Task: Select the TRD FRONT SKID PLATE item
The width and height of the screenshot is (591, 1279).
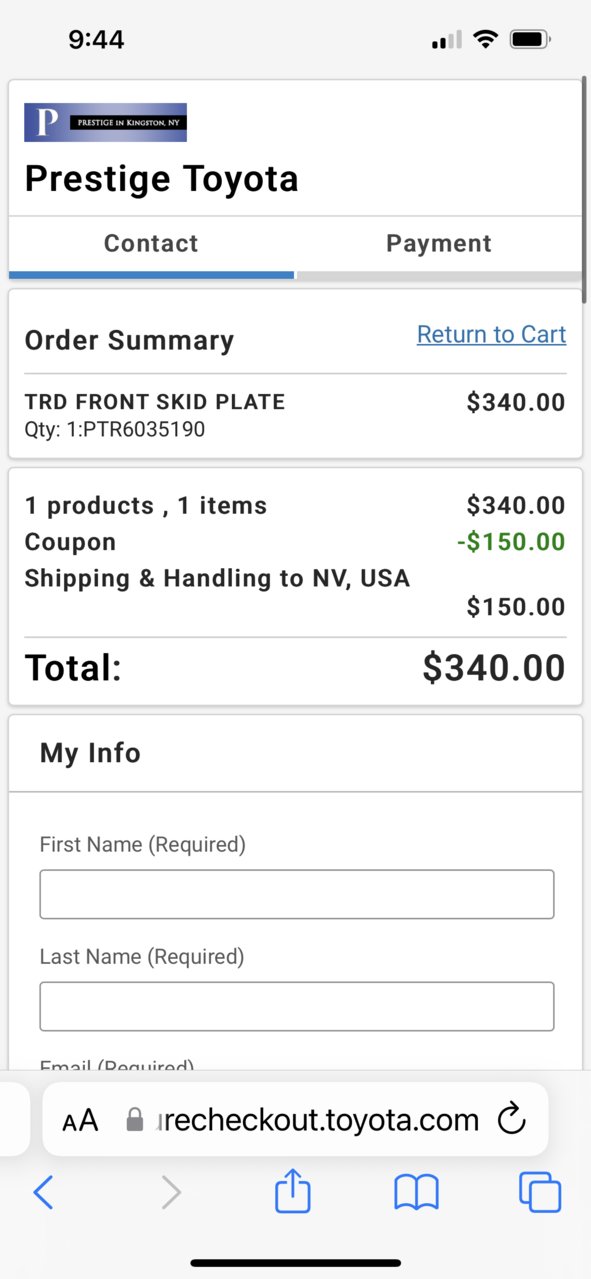Action: point(155,402)
